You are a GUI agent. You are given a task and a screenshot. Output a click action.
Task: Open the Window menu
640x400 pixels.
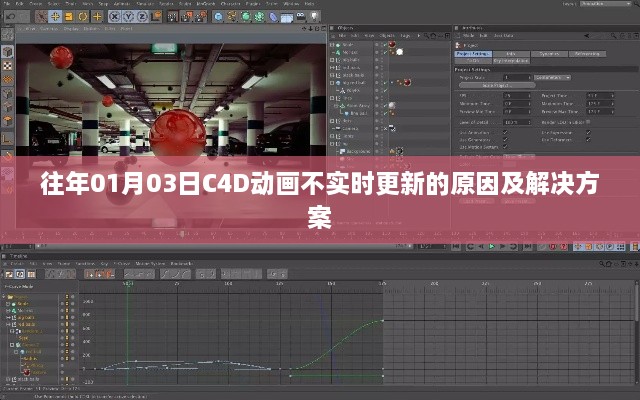click(x=291, y=4)
